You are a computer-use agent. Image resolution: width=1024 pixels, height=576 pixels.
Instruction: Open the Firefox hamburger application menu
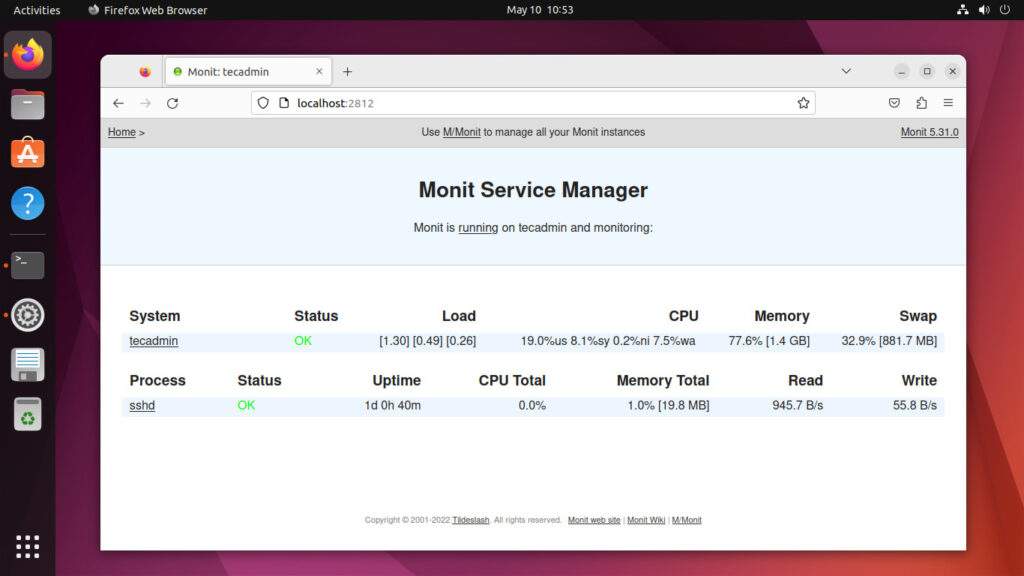[x=948, y=103]
